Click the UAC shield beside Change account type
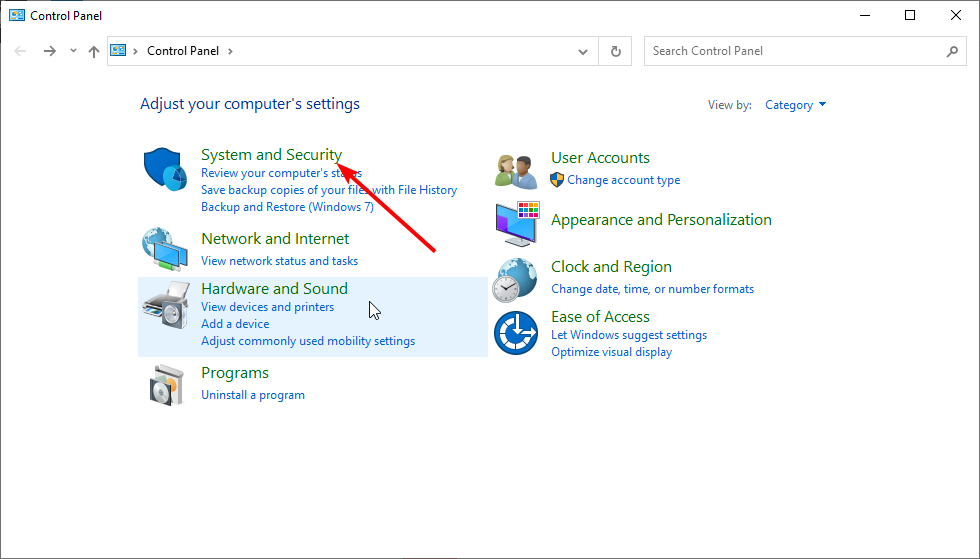 tap(557, 180)
